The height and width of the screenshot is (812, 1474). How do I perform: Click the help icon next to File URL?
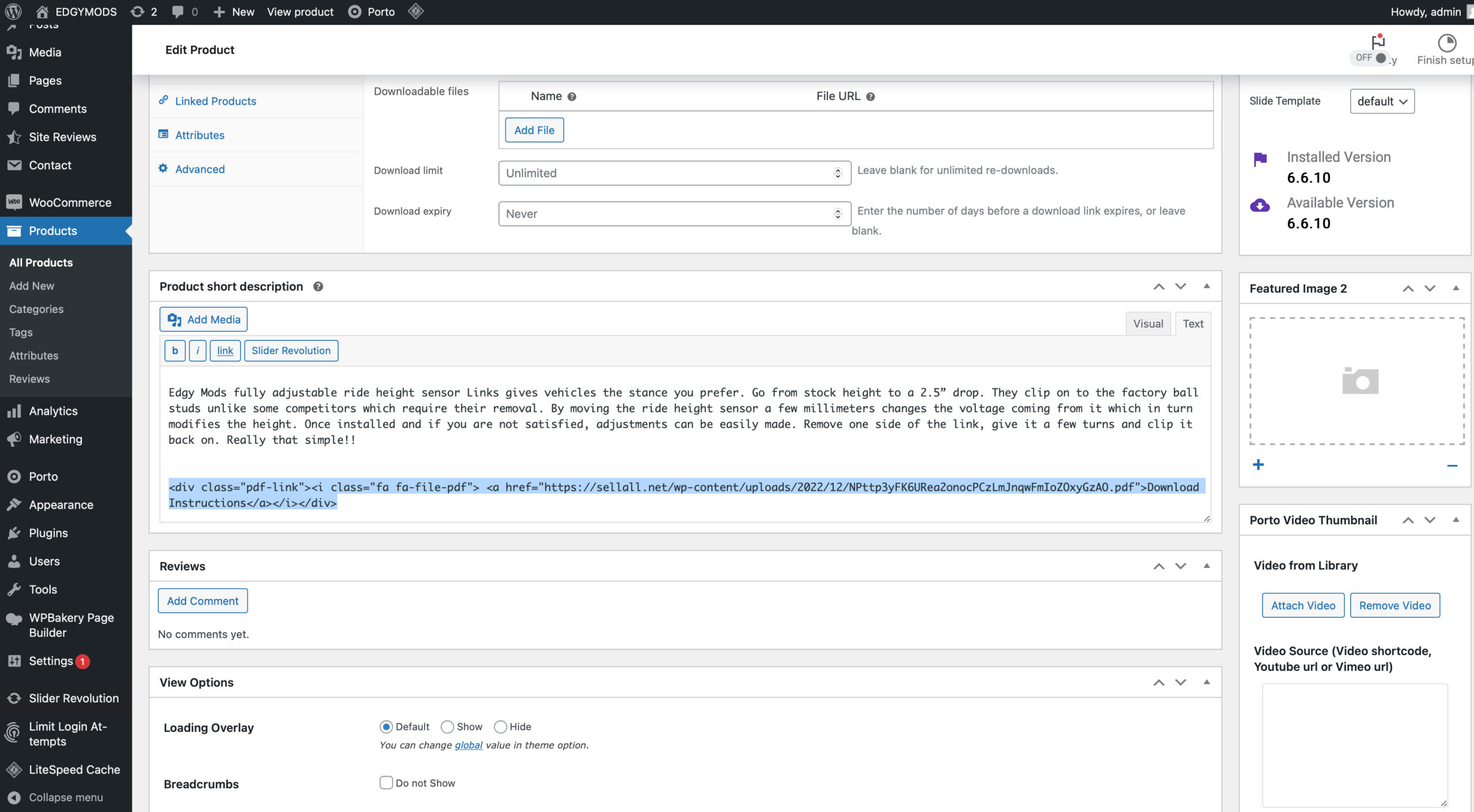click(871, 97)
